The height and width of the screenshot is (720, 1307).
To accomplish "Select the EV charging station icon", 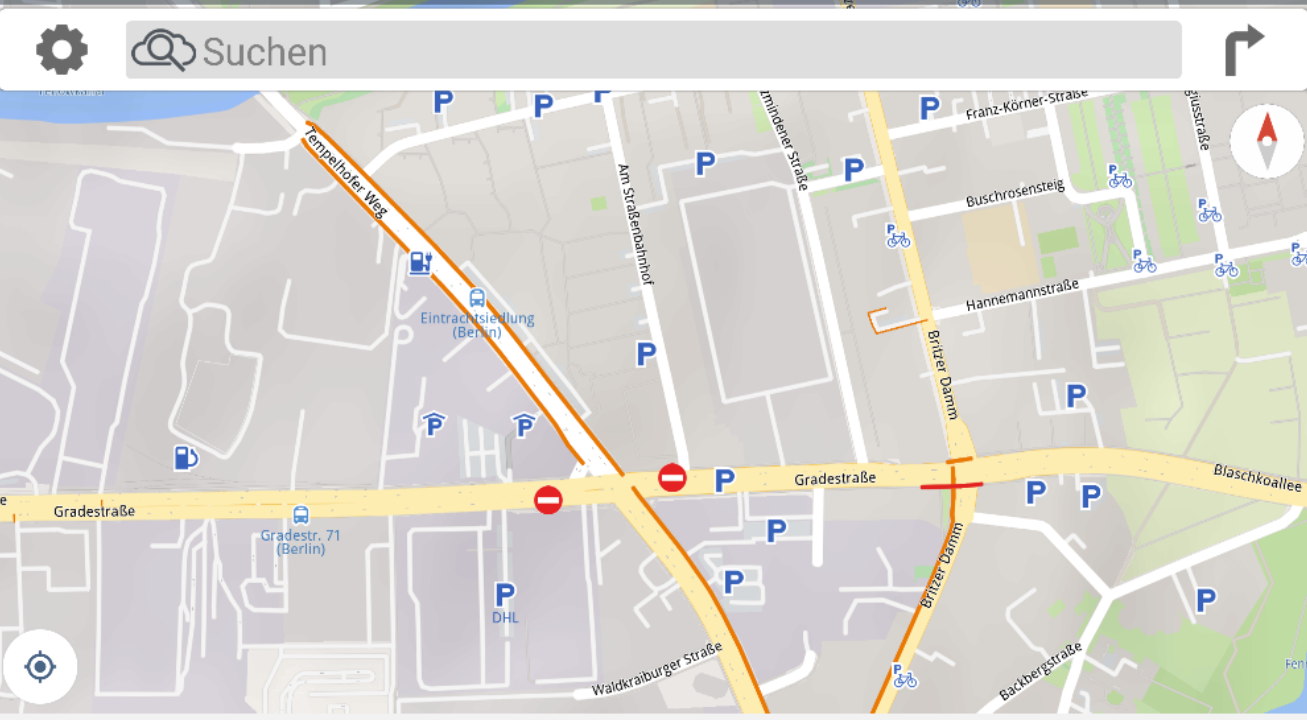I will pos(420,263).
